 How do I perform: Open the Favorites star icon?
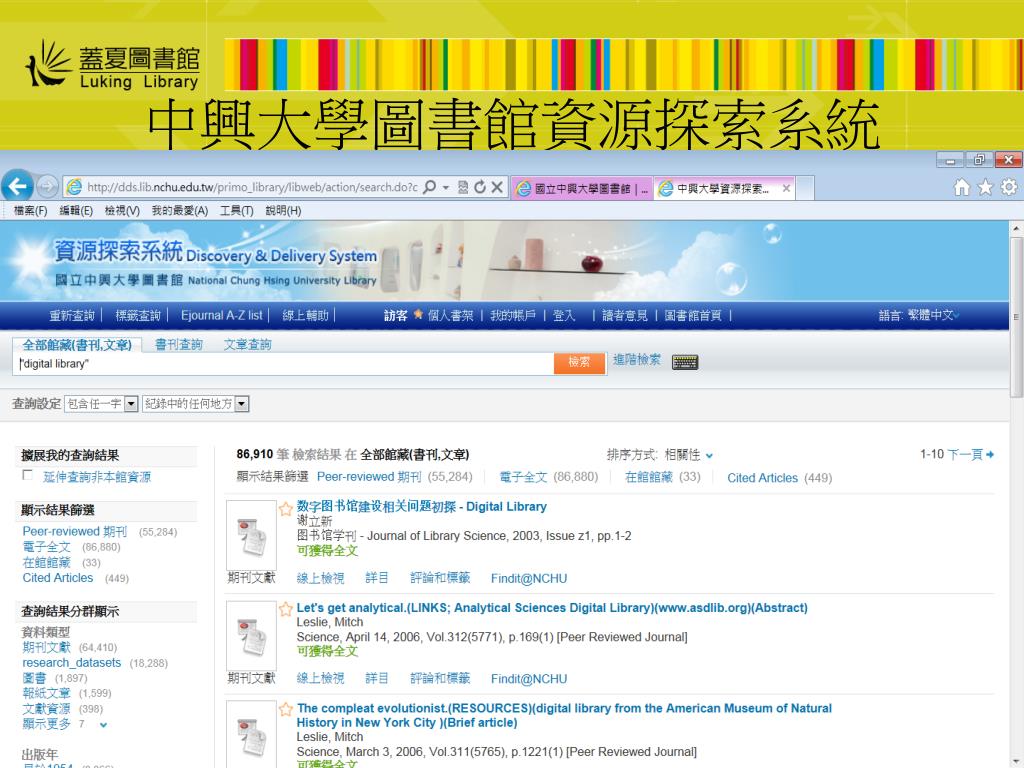tap(985, 187)
